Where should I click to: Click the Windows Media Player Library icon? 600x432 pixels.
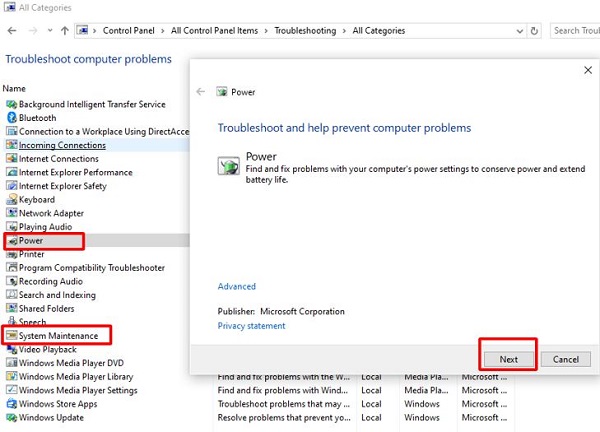pyautogui.click(x=12, y=377)
